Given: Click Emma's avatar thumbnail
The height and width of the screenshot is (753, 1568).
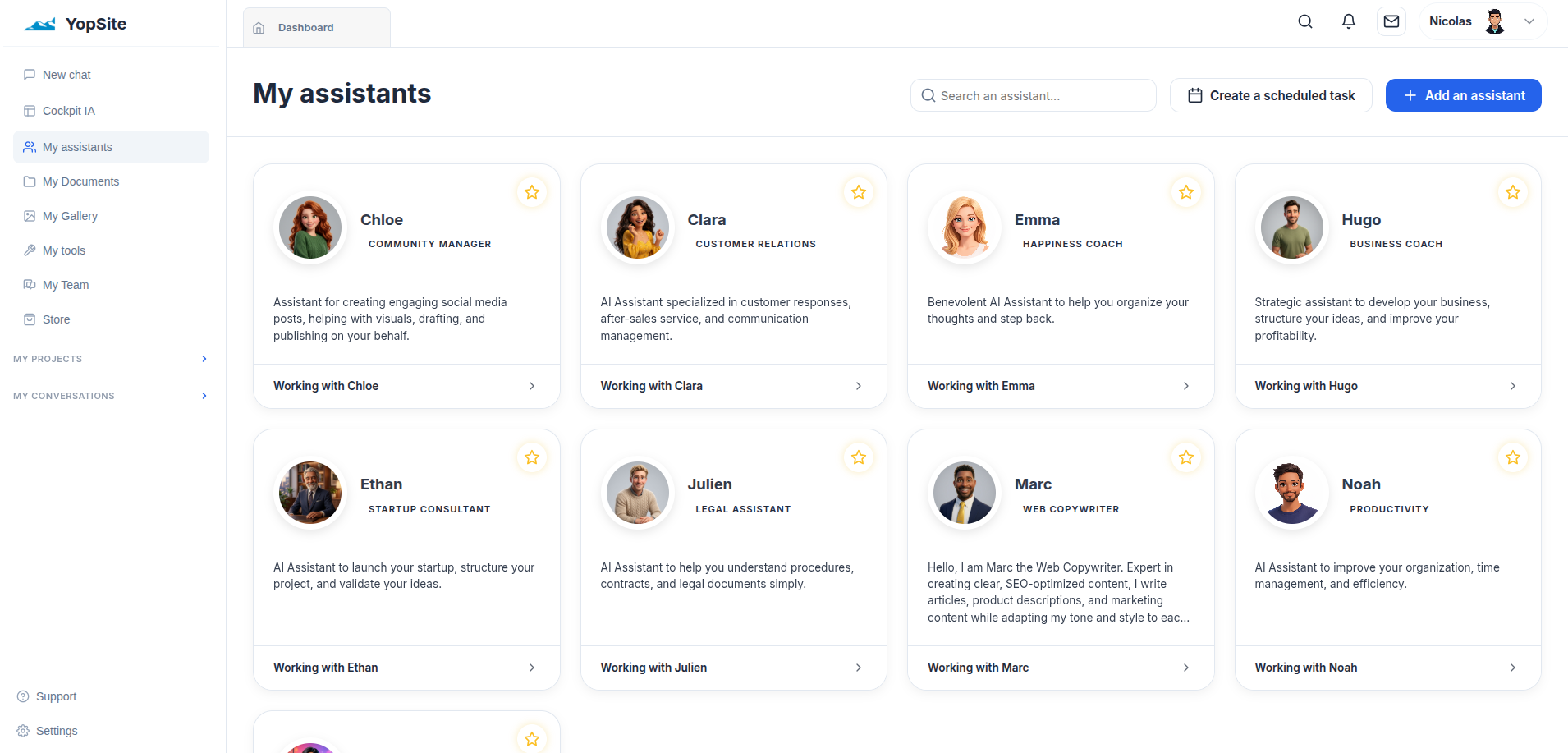Looking at the screenshot, I should click(965, 227).
